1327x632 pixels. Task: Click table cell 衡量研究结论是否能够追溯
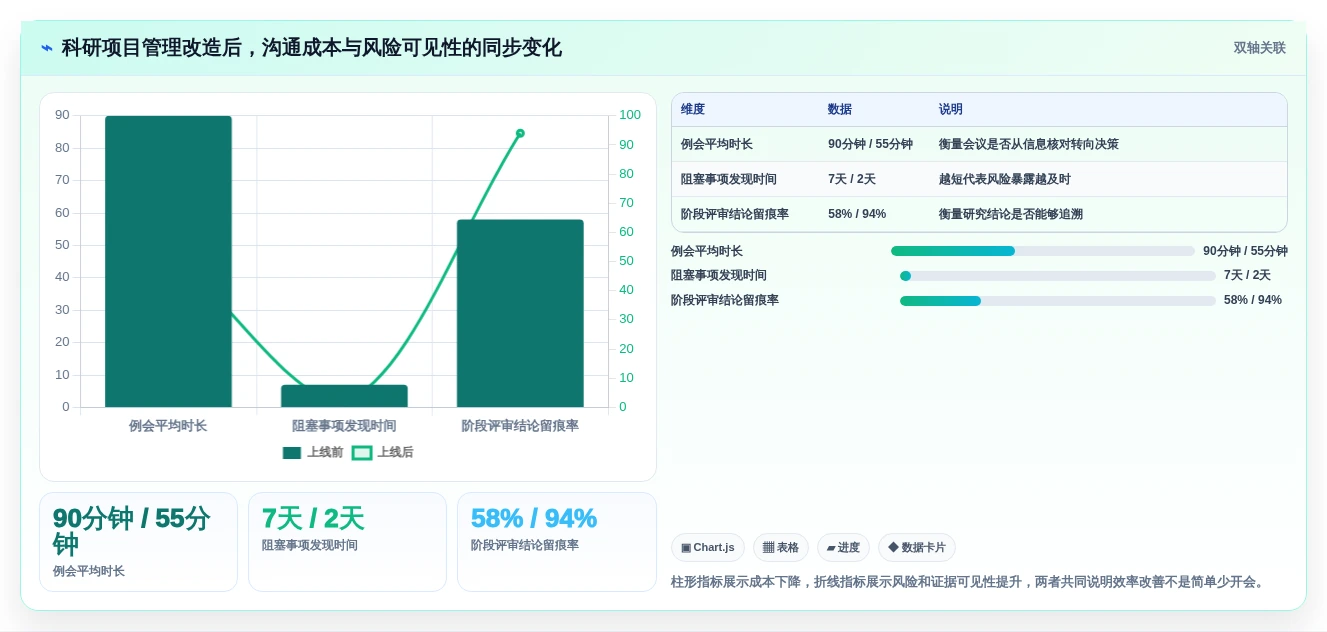[1011, 214]
